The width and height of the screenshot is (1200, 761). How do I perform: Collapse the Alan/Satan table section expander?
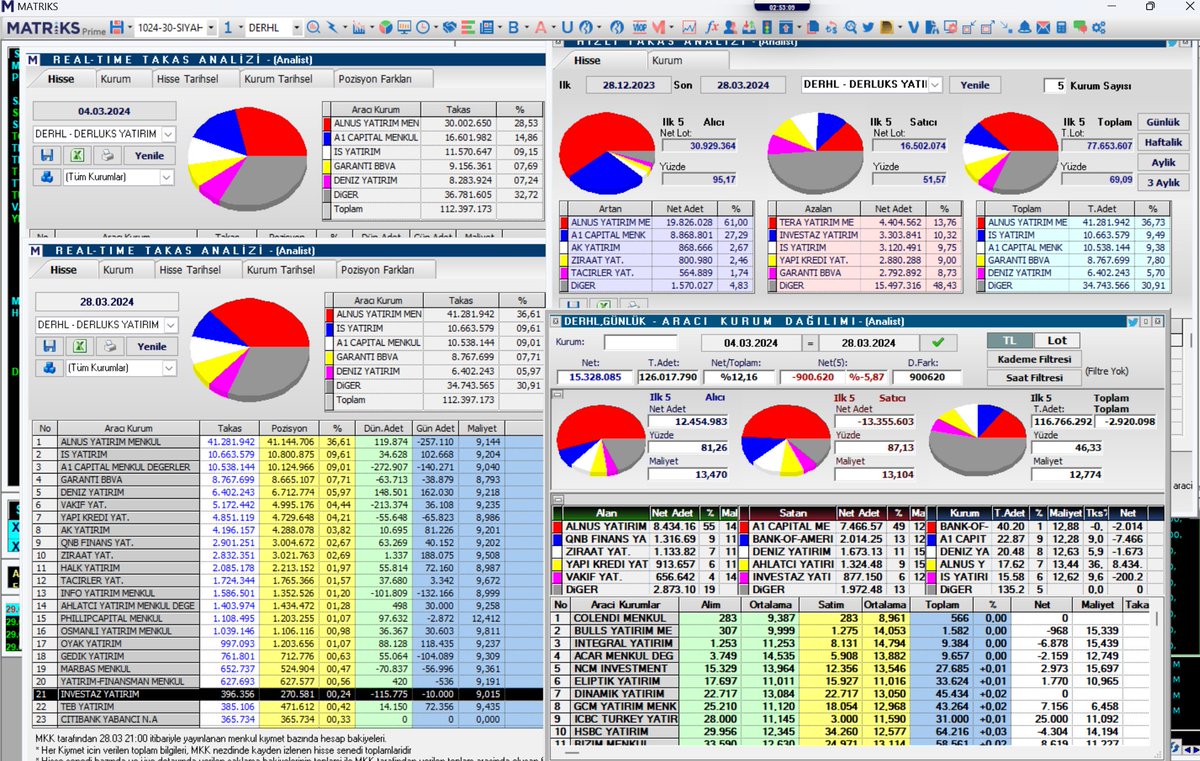556,497
